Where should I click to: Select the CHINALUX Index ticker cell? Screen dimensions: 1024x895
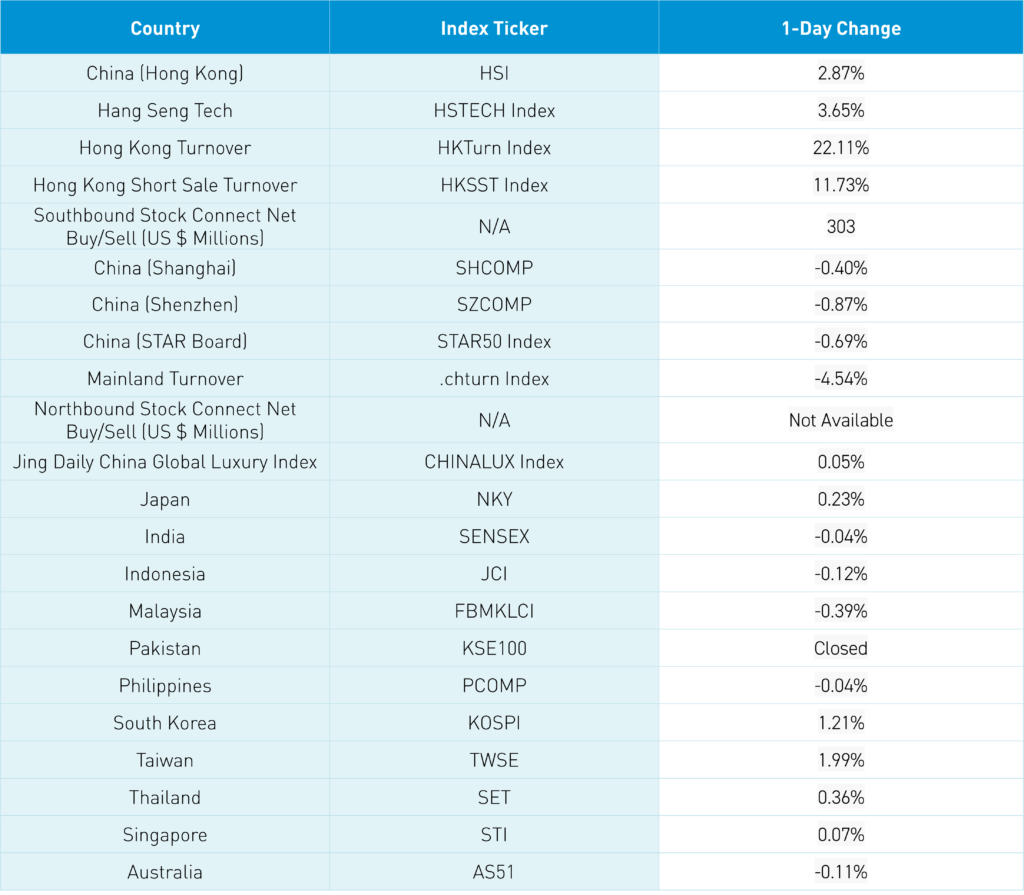[x=494, y=462]
